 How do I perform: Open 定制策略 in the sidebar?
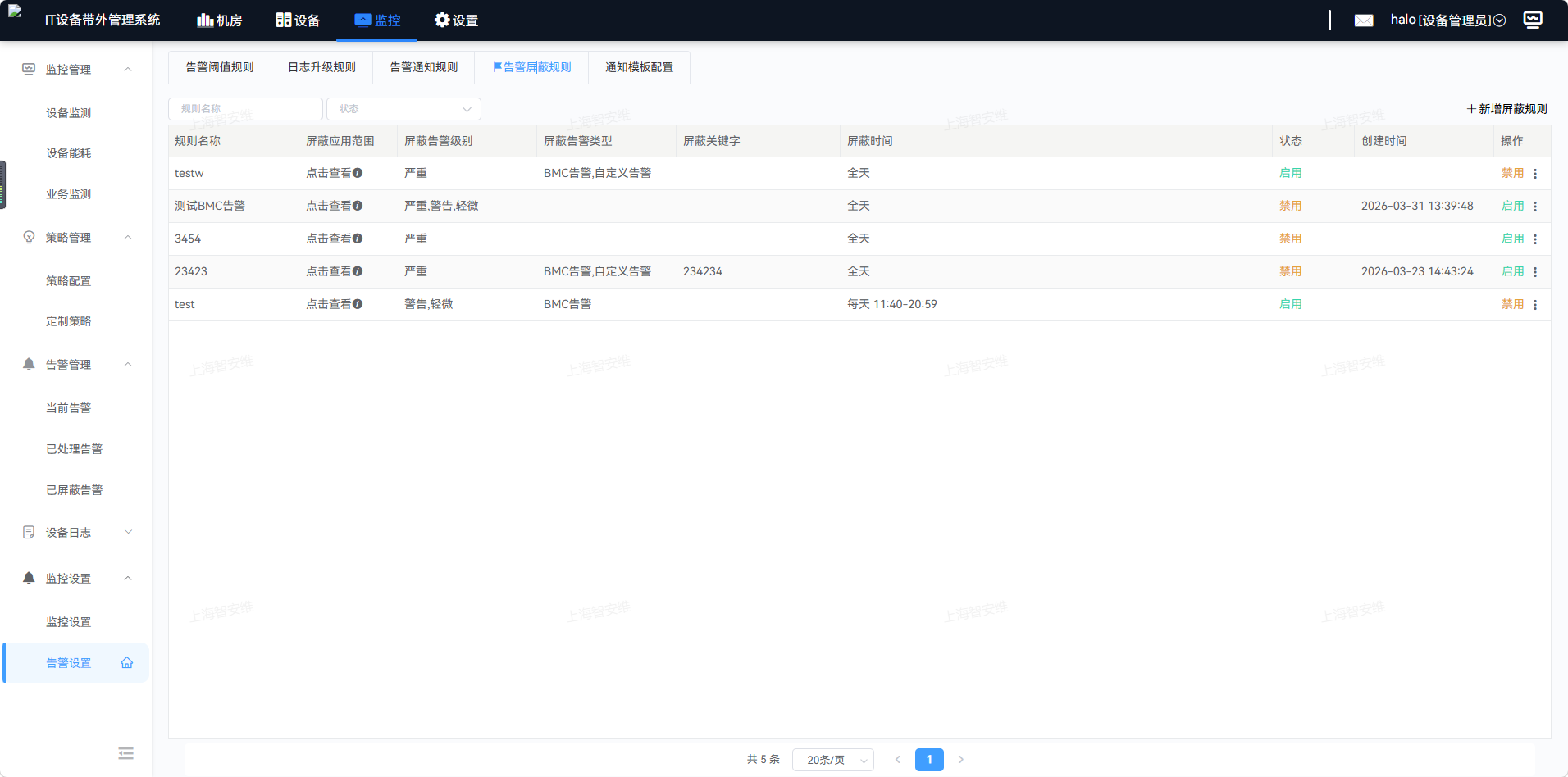tap(69, 321)
